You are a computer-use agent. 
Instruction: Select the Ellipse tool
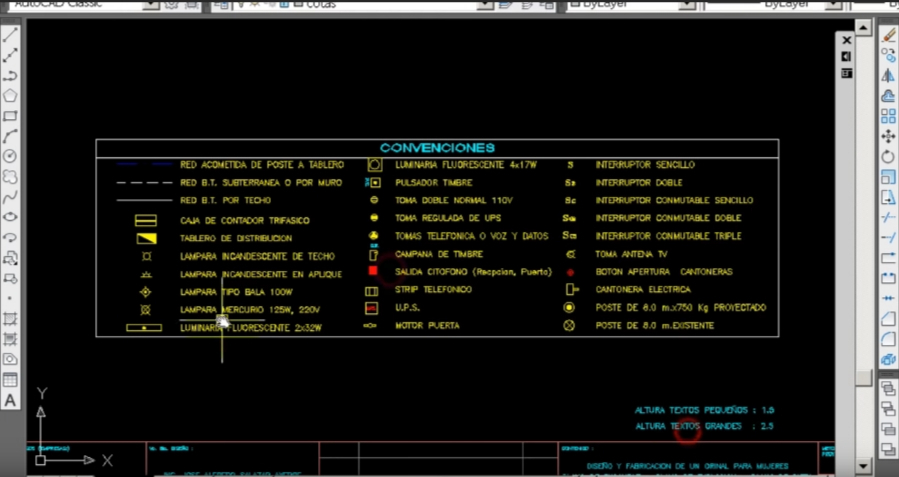[10, 217]
